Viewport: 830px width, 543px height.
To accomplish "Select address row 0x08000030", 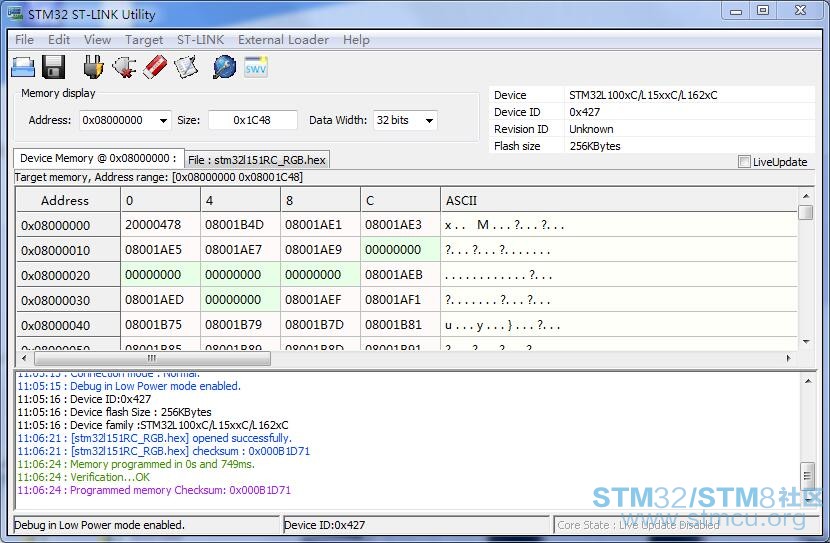I will tap(68, 300).
